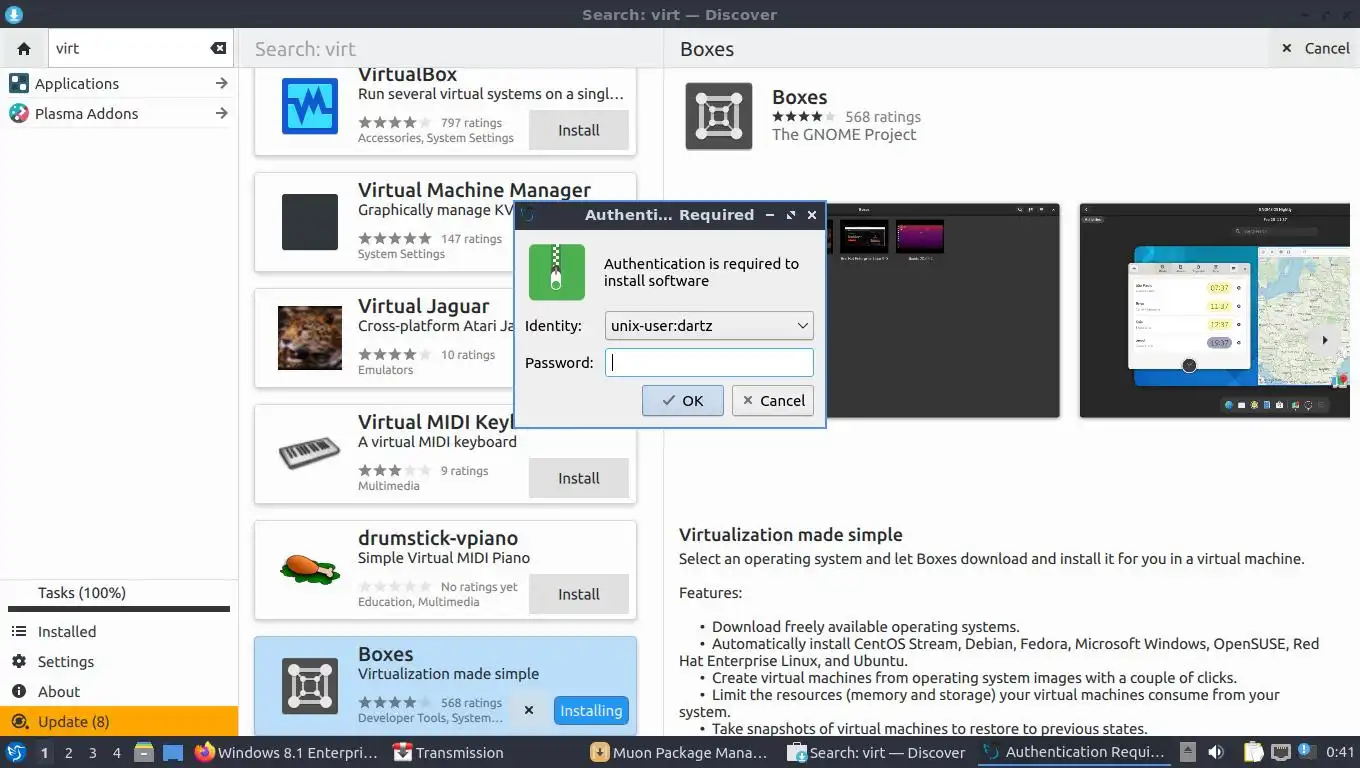
Task: Open the file manager from the taskbar
Action: pos(144,752)
